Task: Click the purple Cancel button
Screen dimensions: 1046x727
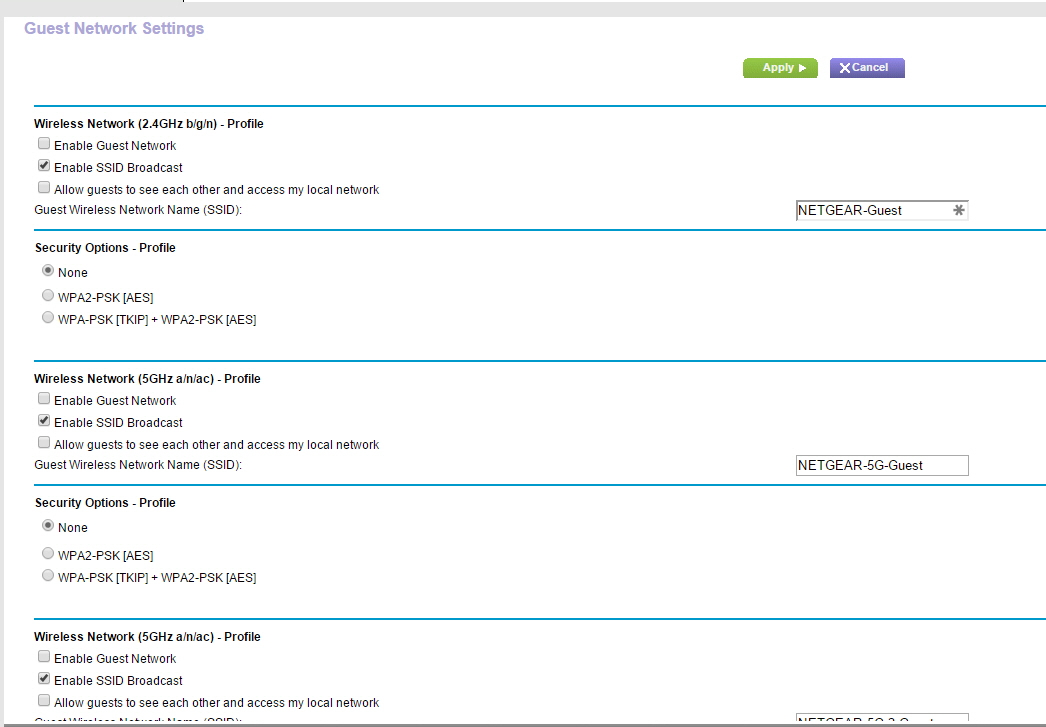Action: [x=866, y=68]
